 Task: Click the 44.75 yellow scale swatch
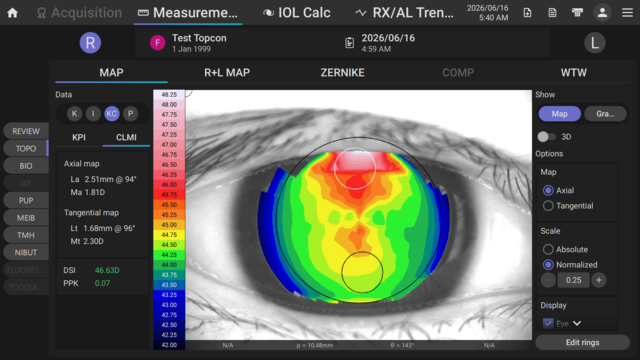(x=169, y=235)
